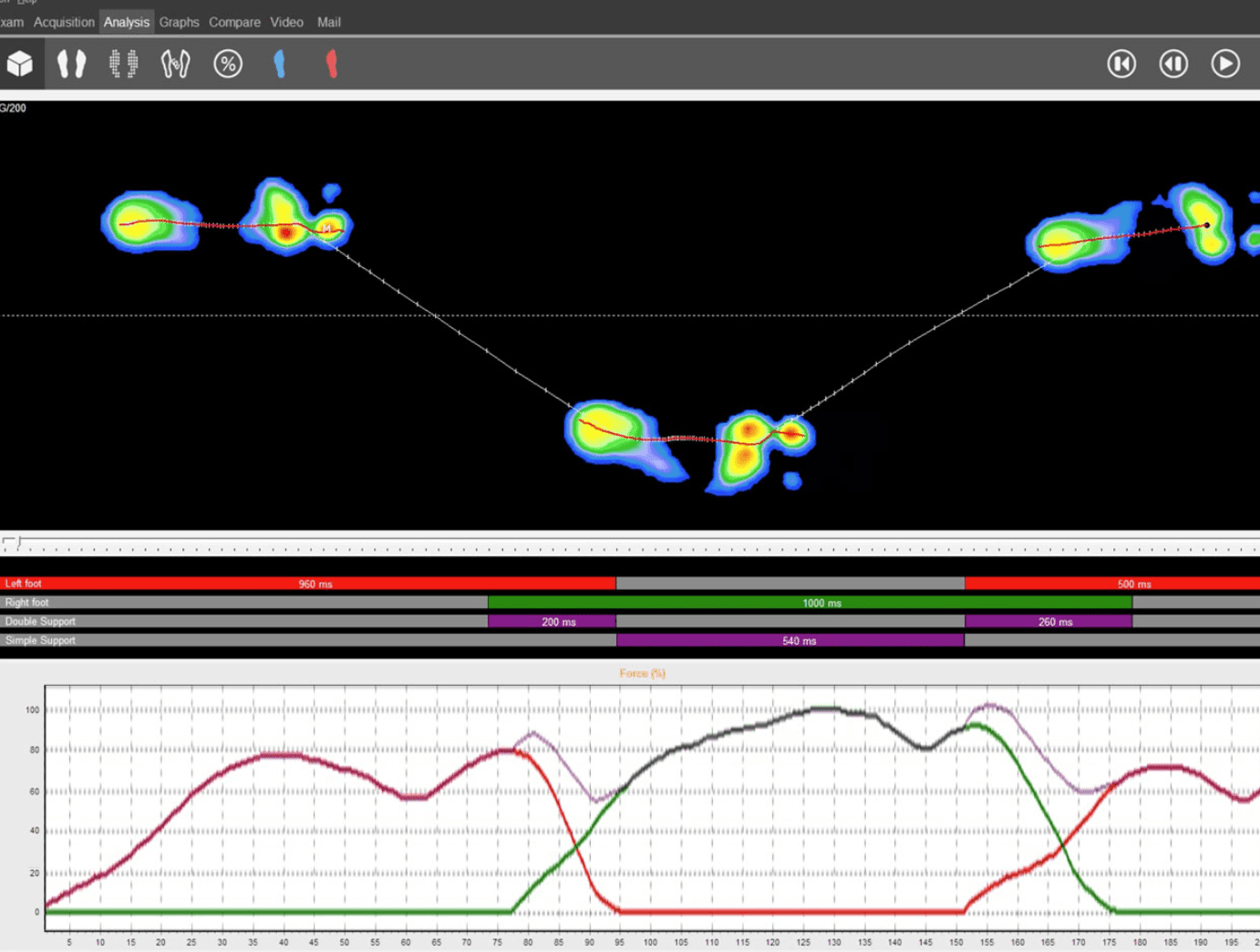
Task: Select the blue left foot icon
Action: [280, 64]
